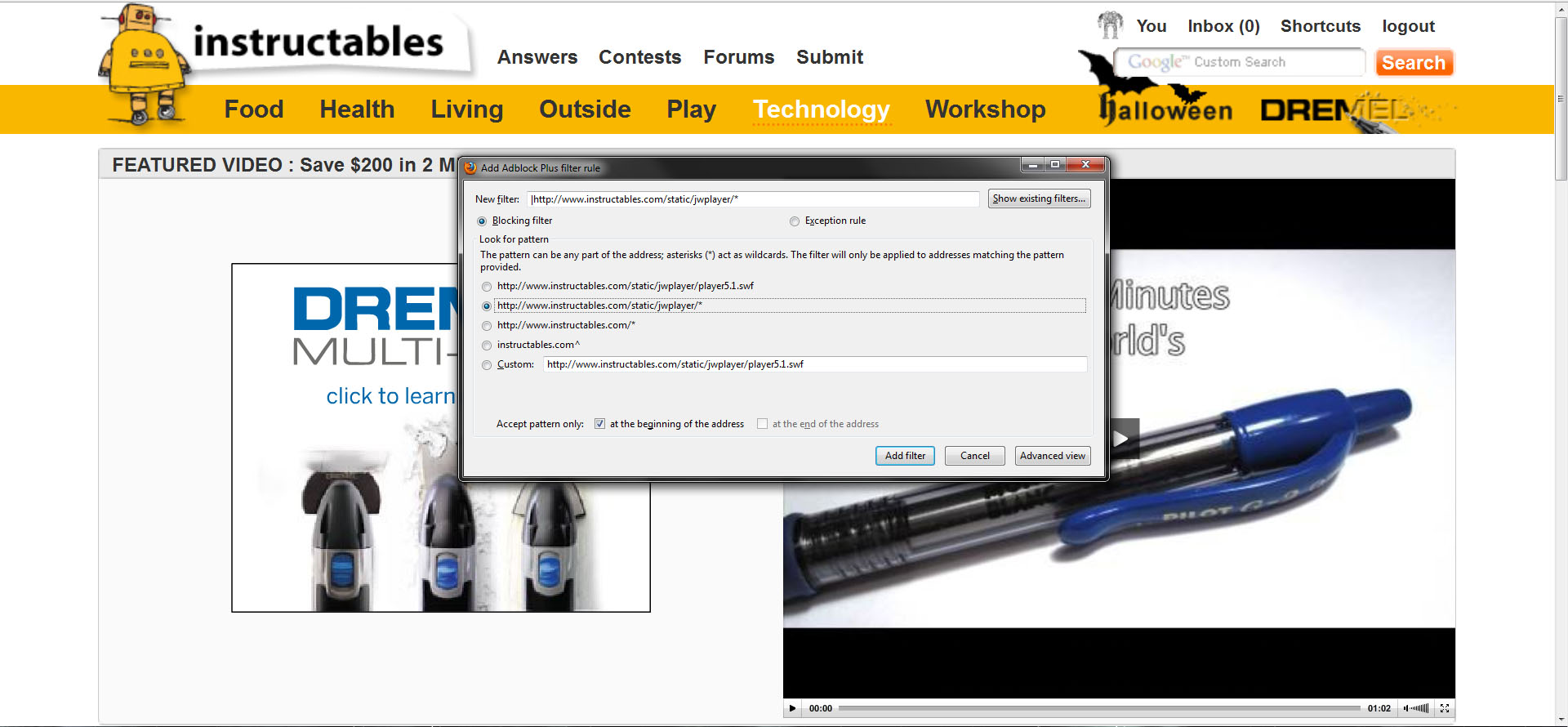Go to Answers page
Viewport: 1568px width, 727px height.
[537, 57]
